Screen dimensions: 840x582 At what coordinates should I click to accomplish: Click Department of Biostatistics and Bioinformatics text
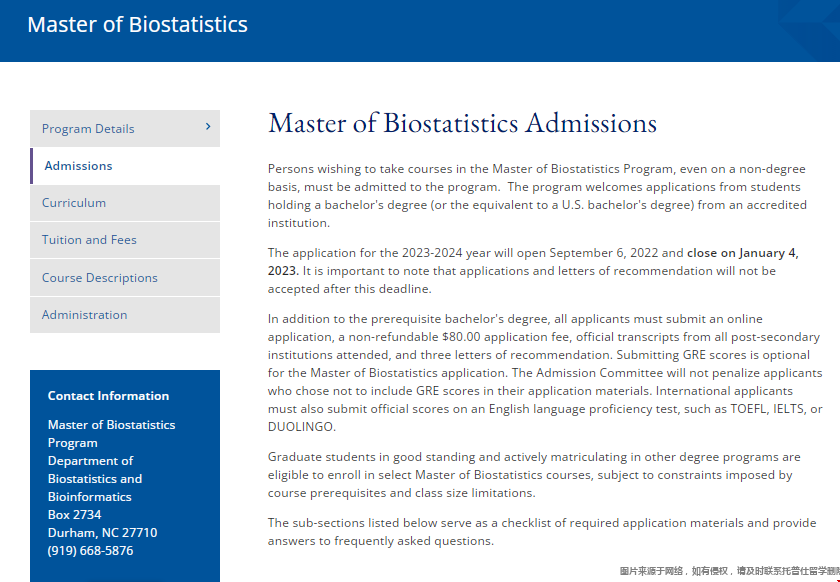click(95, 479)
